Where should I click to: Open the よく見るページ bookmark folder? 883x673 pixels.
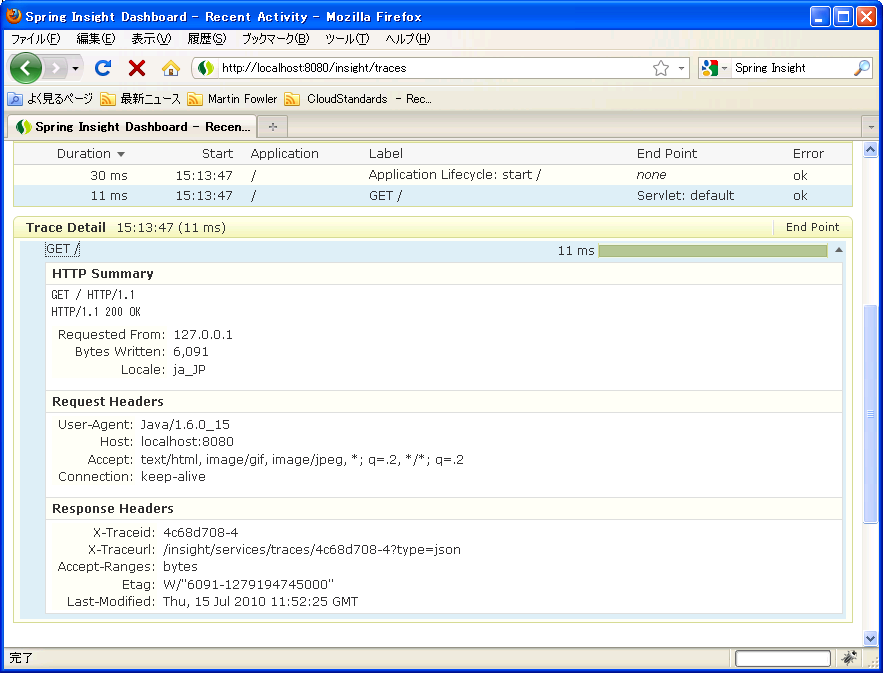pyautogui.click(x=50, y=99)
